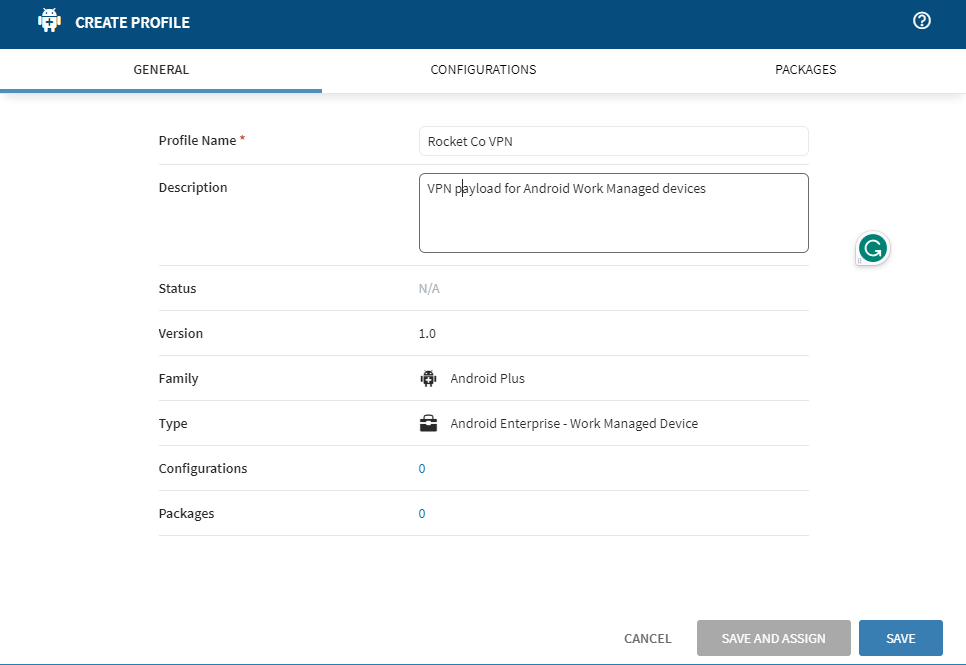Click the Android robot Family icon
The height and width of the screenshot is (665, 966).
click(x=429, y=379)
